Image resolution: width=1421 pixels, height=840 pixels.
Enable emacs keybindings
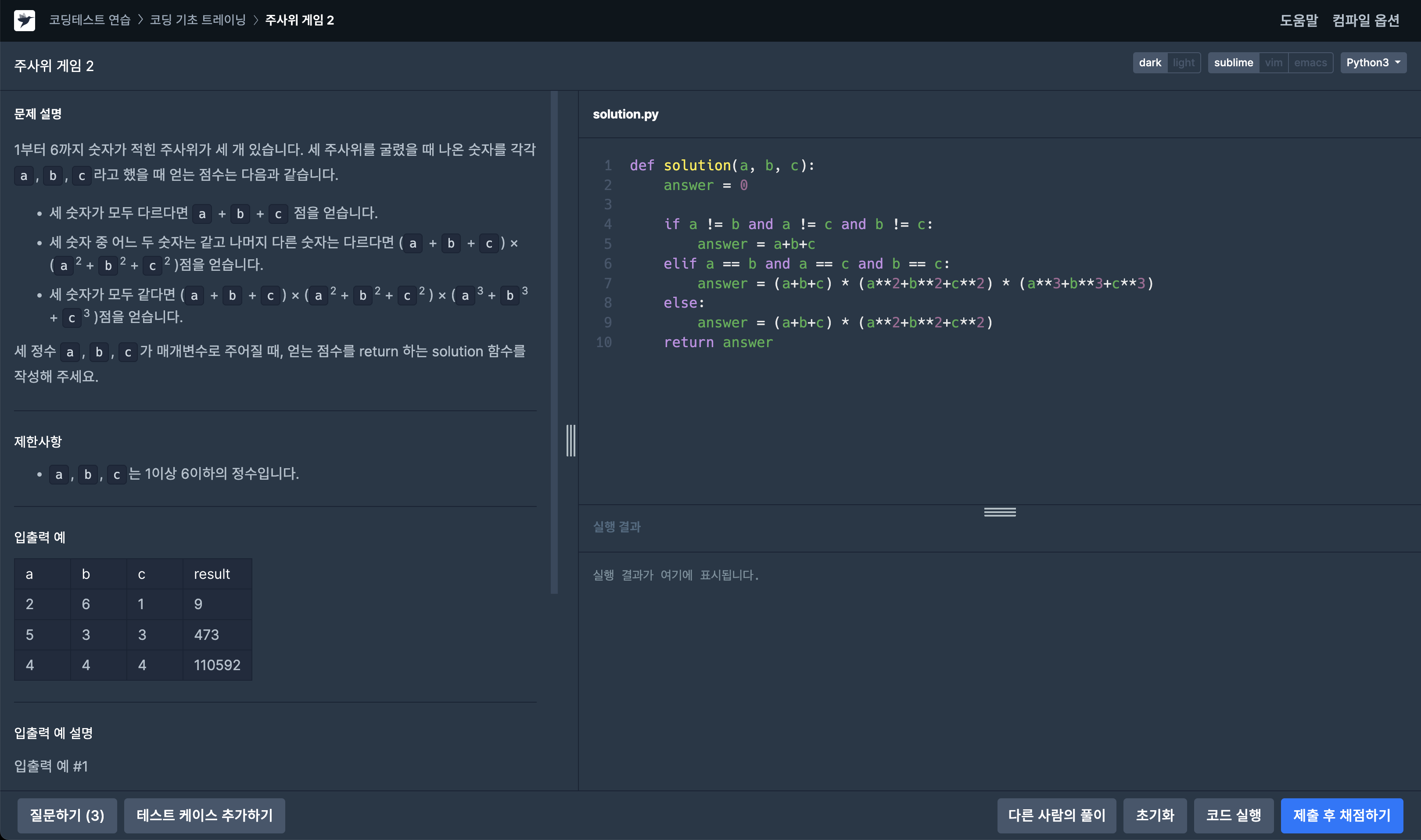[1310, 62]
